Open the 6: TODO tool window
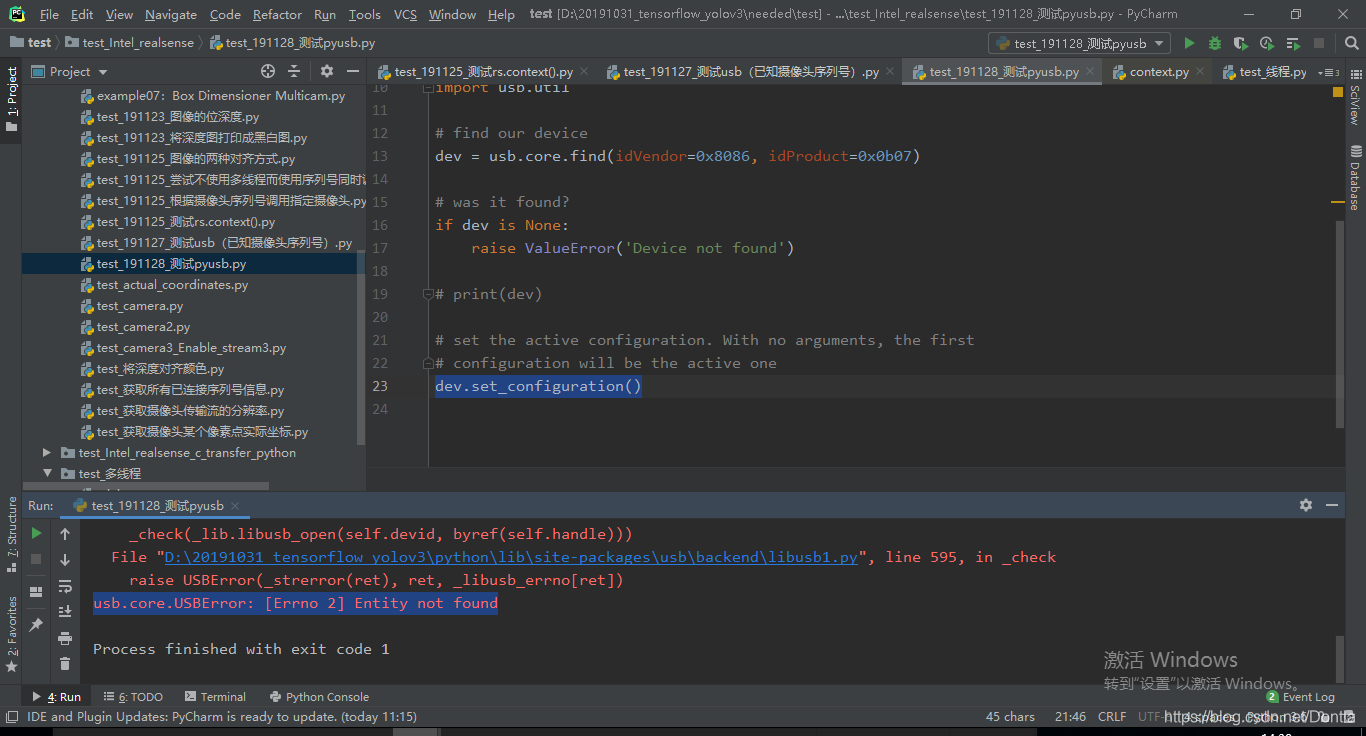 pyautogui.click(x=133, y=697)
